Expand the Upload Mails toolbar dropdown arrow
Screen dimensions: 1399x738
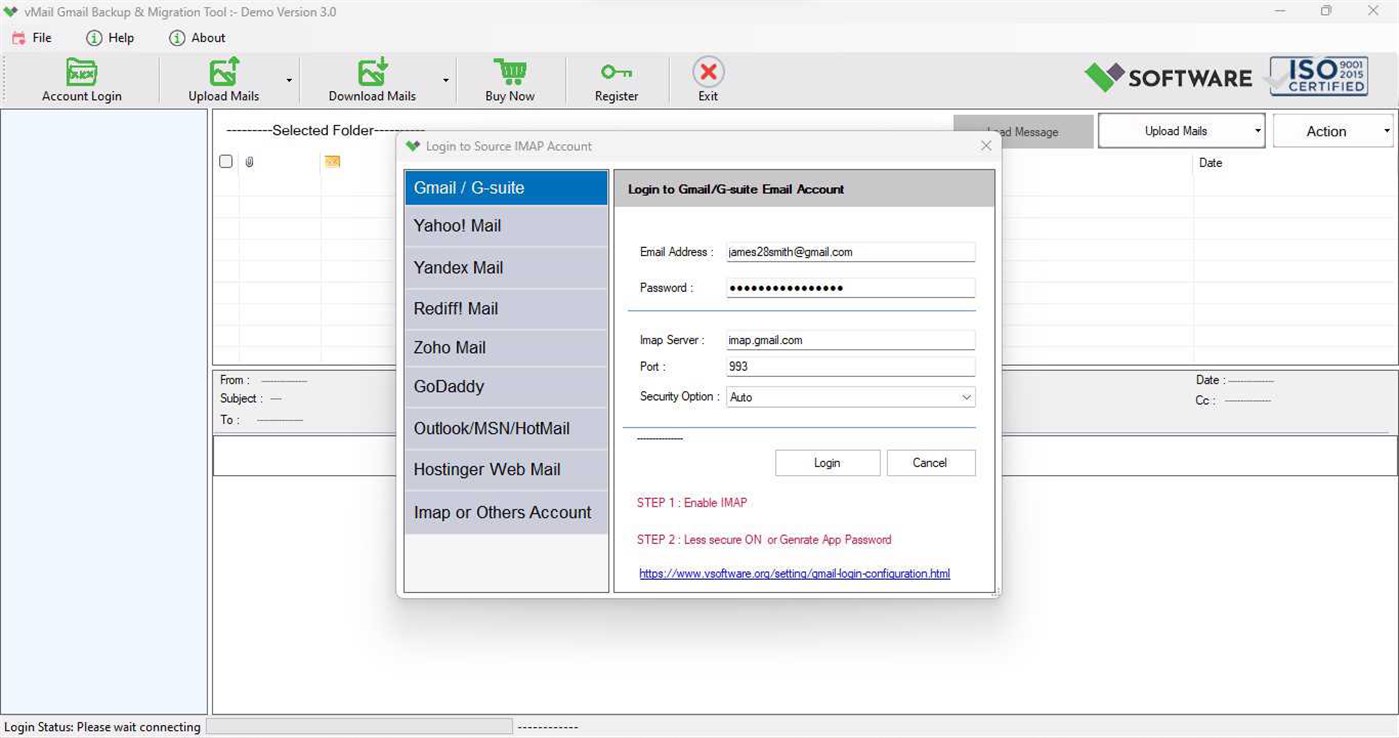tap(289, 80)
